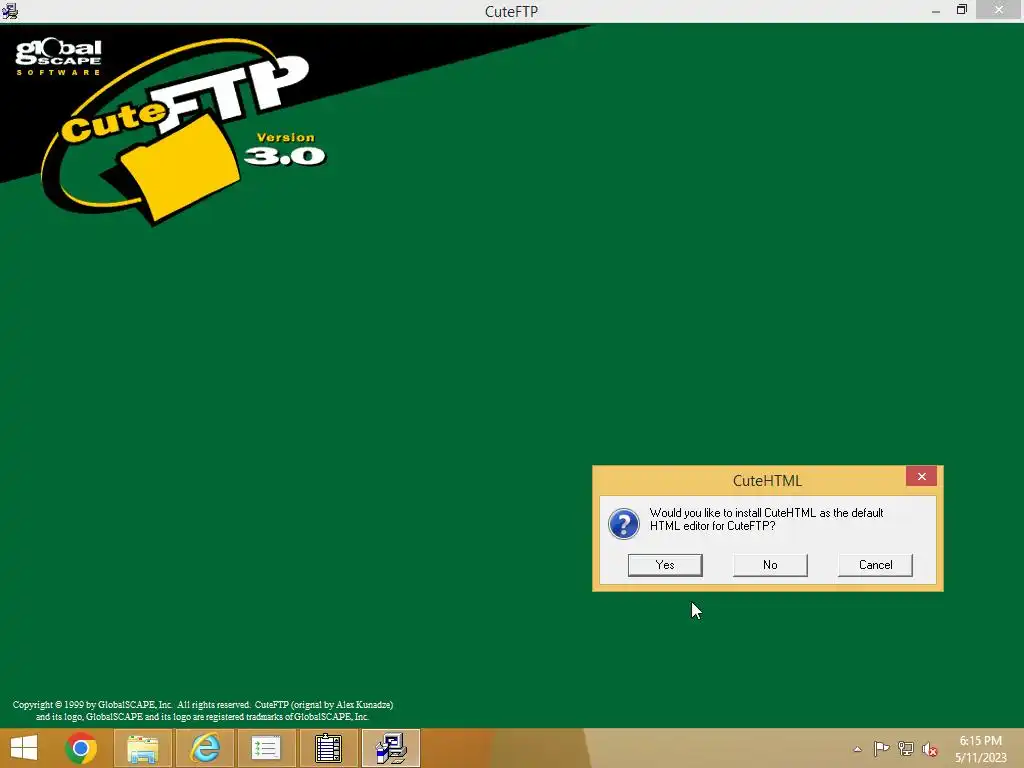Image resolution: width=1024 pixels, height=768 pixels.
Task: Restore down the CuteFTP window
Action: pos(961,10)
